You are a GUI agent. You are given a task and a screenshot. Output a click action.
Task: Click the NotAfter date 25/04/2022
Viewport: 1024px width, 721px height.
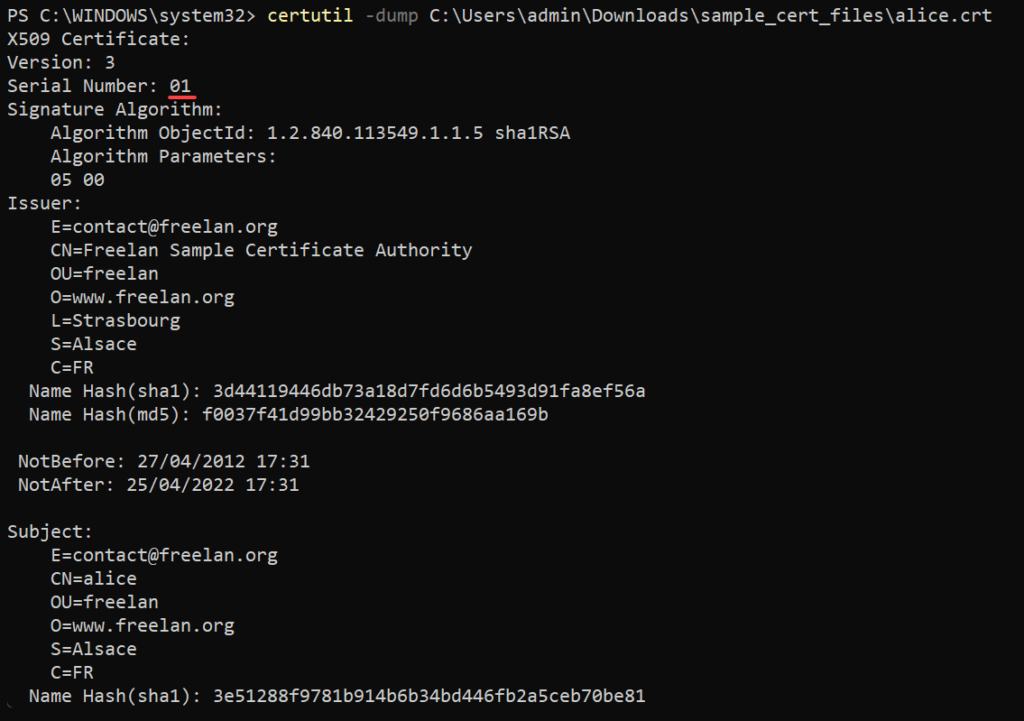point(180,485)
